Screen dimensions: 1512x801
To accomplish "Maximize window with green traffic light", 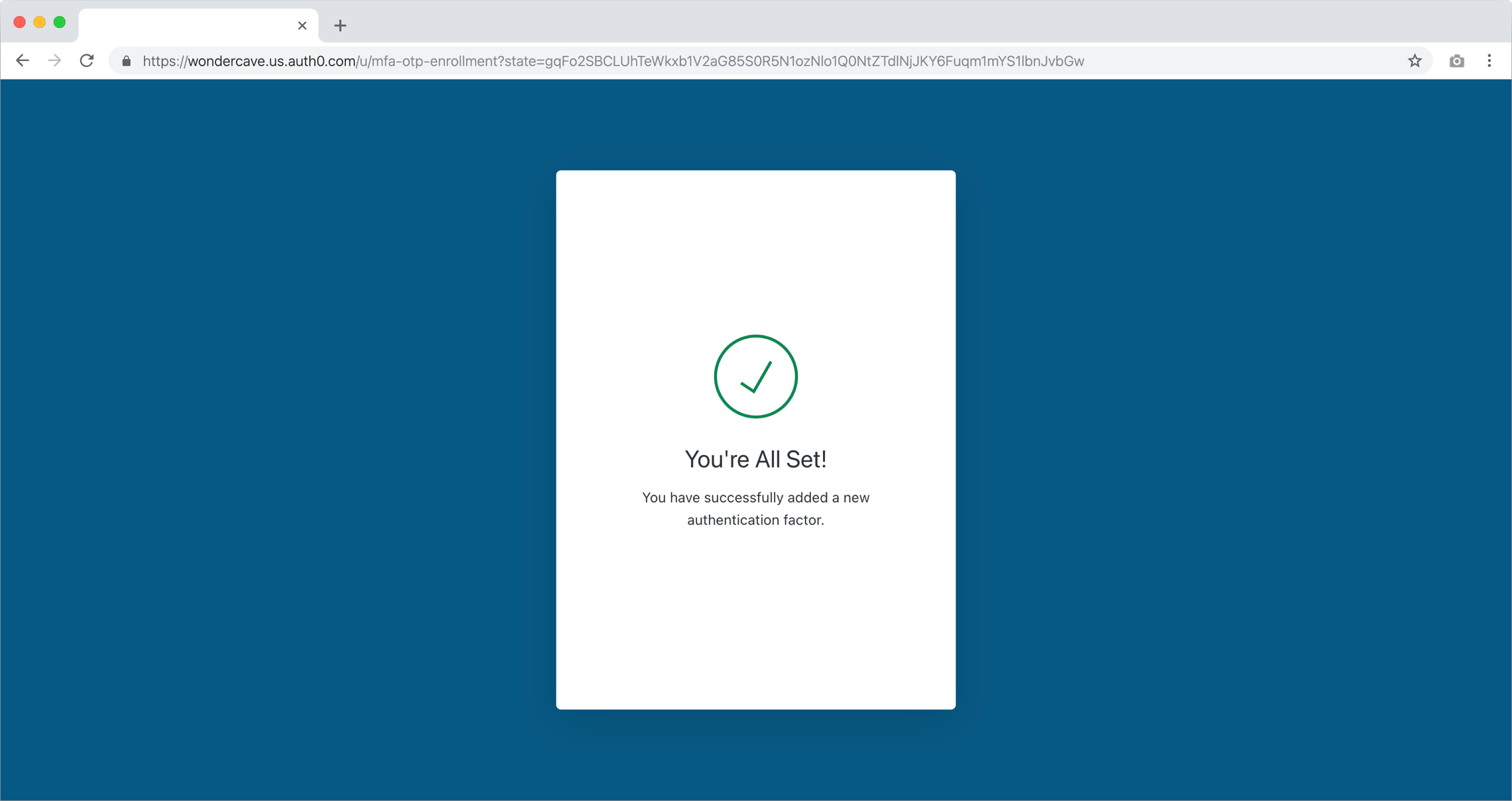I will coord(60,23).
